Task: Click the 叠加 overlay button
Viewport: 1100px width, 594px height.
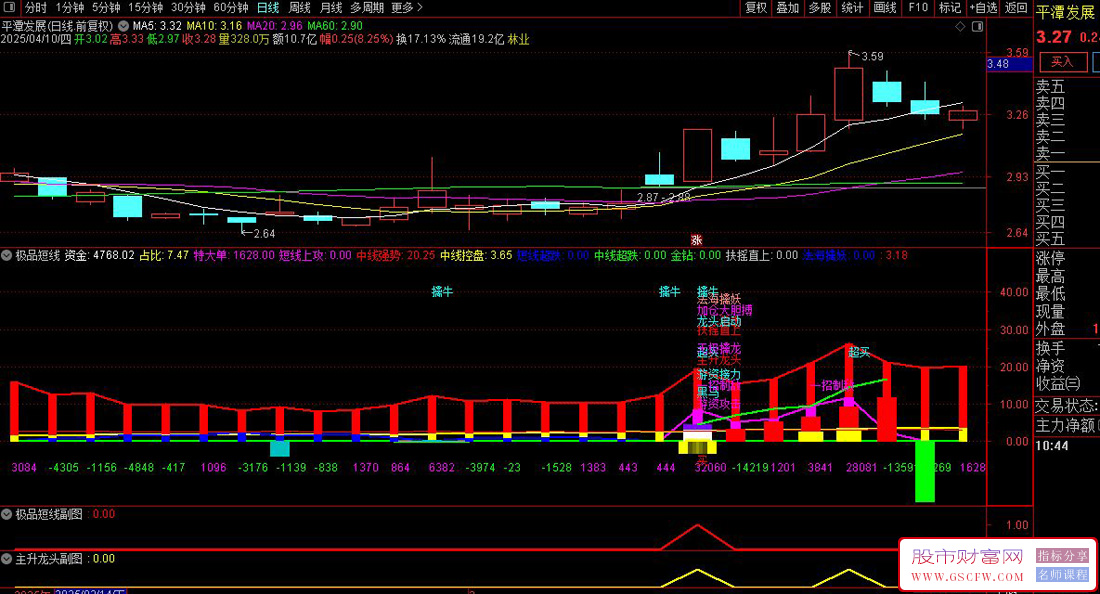Action: pyautogui.click(x=788, y=8)
